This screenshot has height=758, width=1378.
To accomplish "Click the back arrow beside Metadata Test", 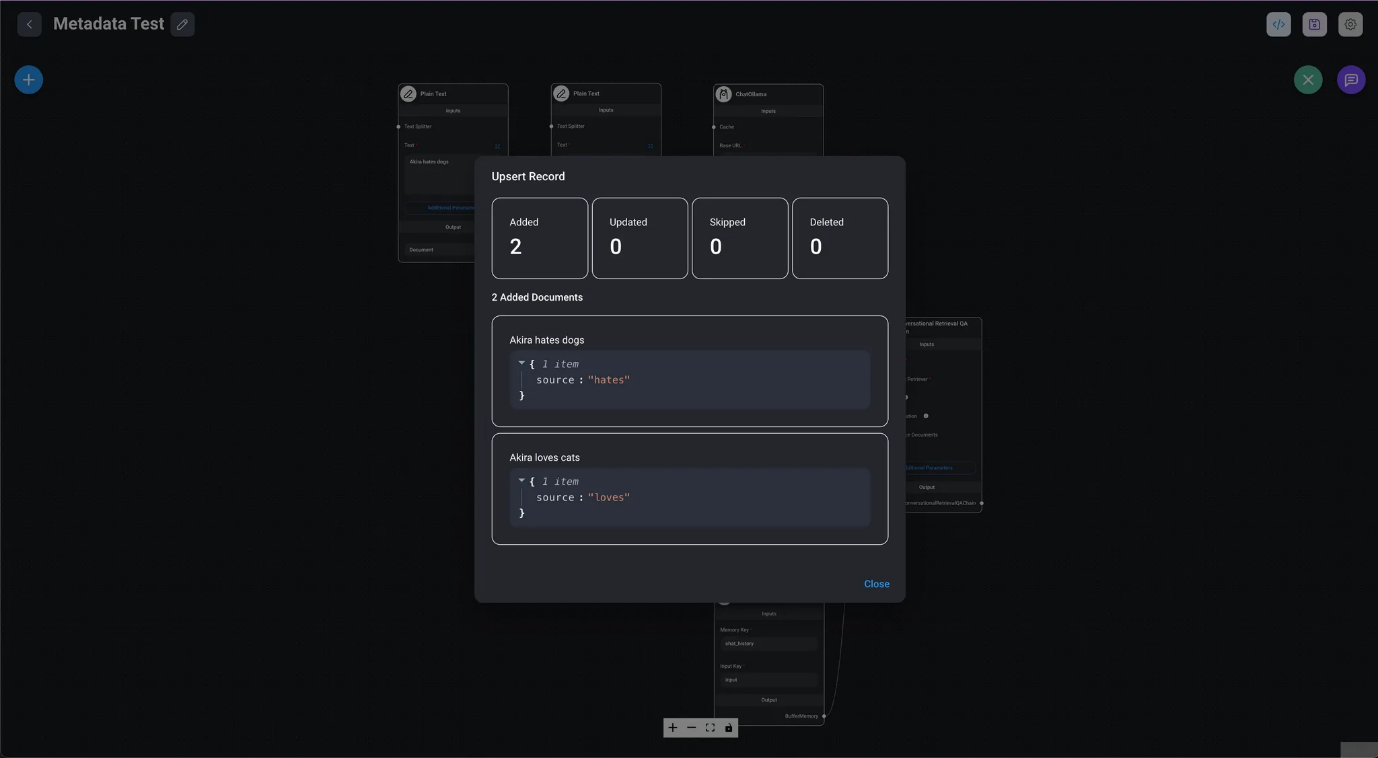I will [29, 24].
